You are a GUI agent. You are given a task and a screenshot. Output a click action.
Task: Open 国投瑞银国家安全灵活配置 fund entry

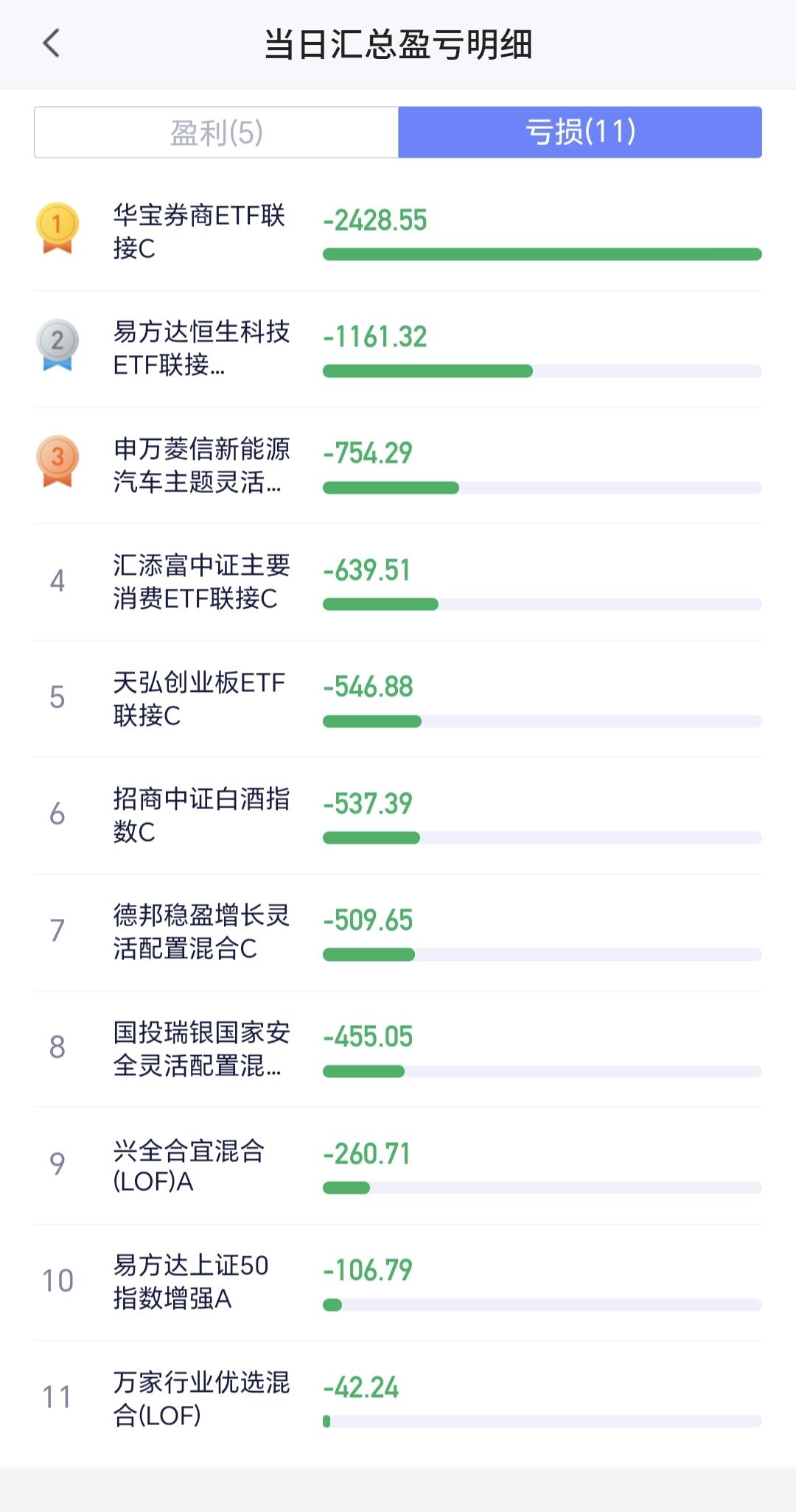tap(398, 1049)
